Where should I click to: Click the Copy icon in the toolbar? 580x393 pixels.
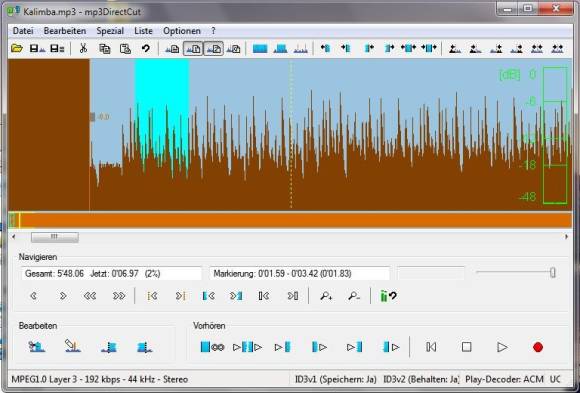tap(105, 48)
